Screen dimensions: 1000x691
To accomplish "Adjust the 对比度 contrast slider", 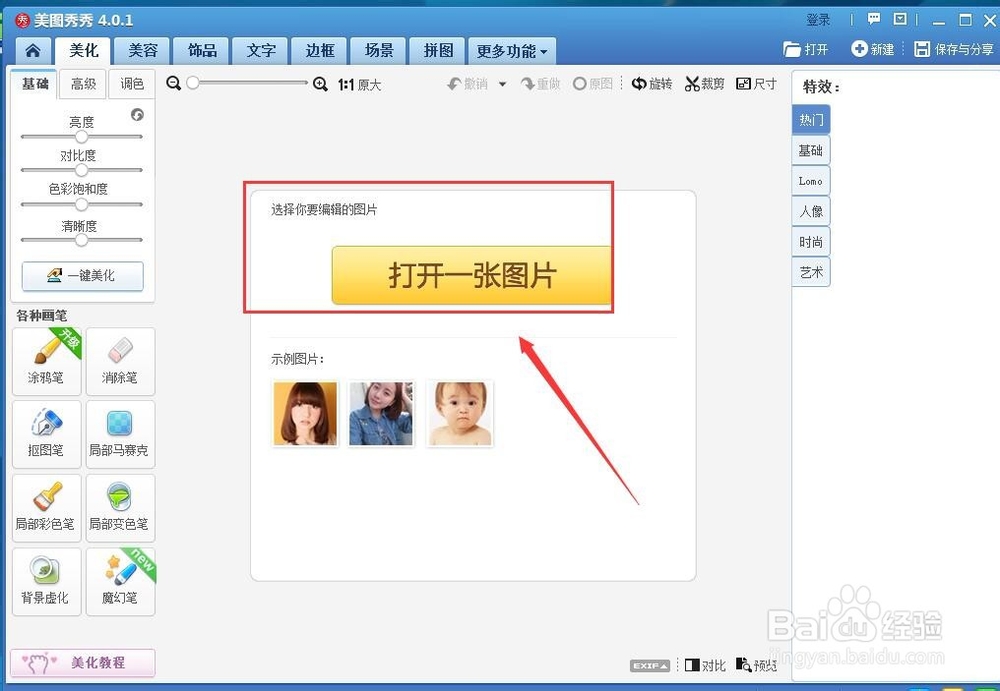I will point(82,170).
